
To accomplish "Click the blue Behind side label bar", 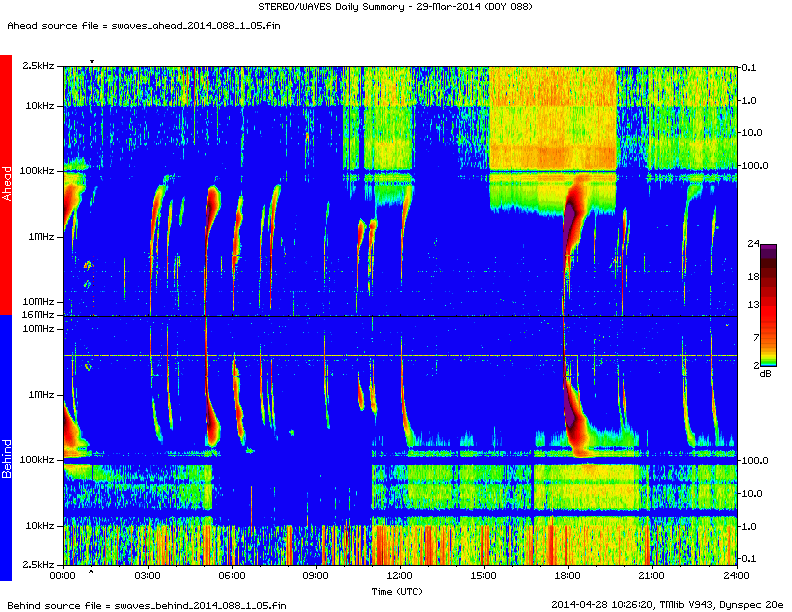I will point(6,448).
